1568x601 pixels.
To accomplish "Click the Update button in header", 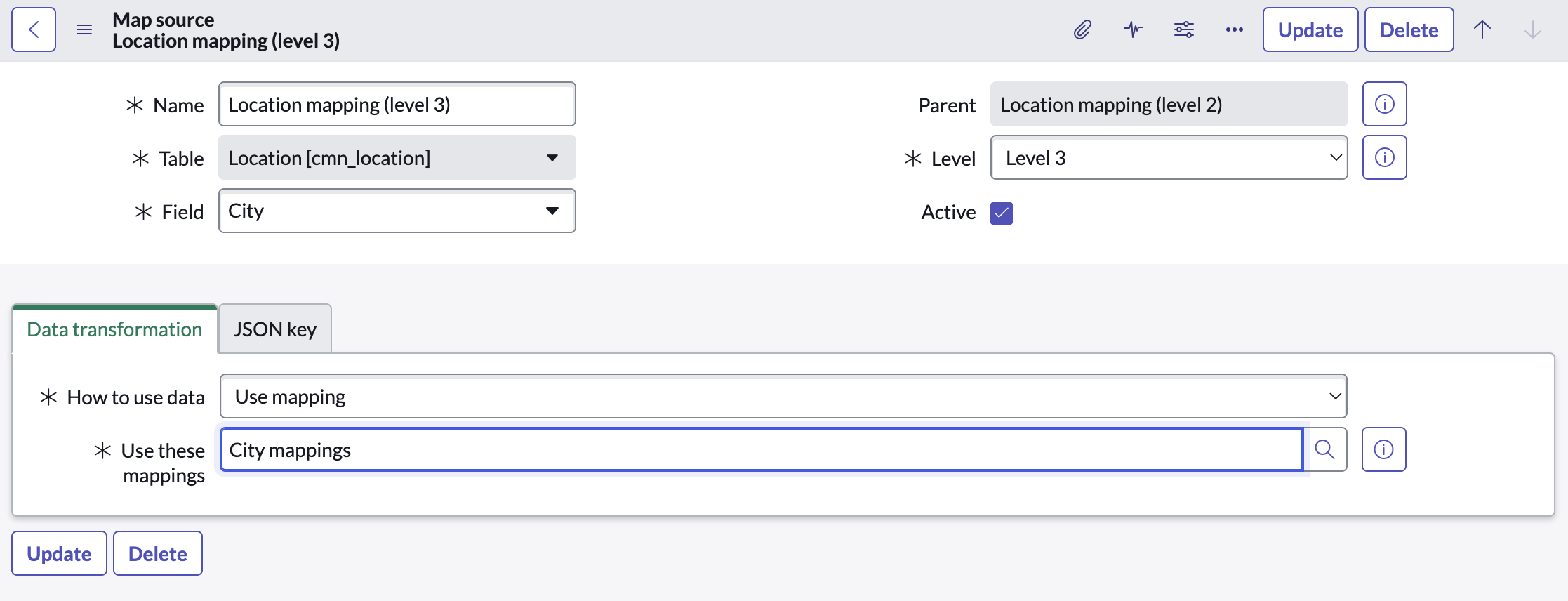I will pyautogui.click(x=1310, y=29).
